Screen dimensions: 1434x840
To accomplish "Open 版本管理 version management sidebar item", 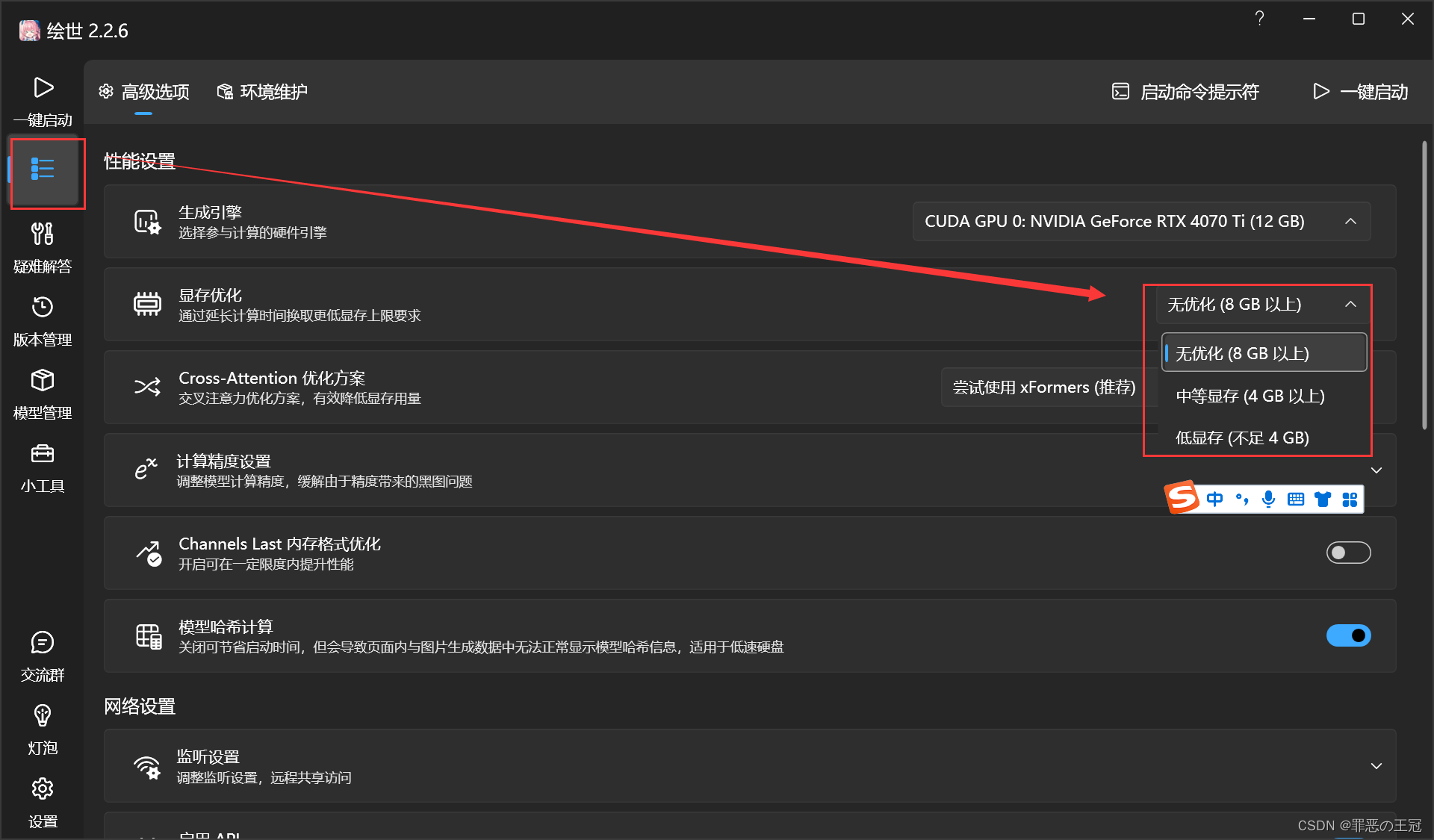I will pos(43,321).
